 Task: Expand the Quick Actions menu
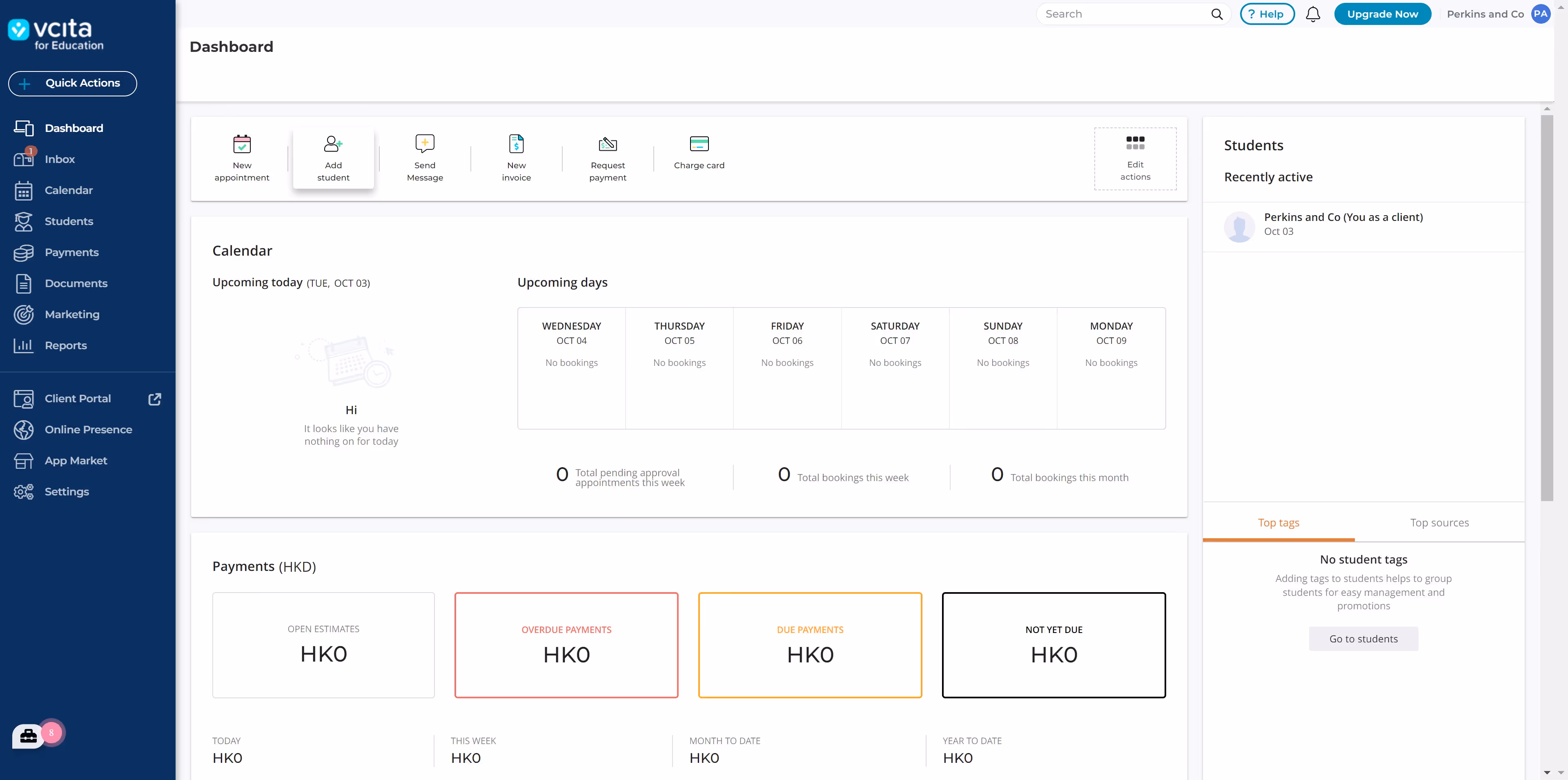[72, 83]
